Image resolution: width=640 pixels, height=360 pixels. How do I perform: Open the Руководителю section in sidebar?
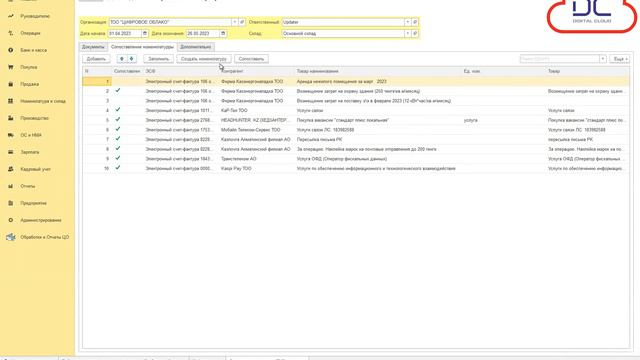pyautogui.click(x=35, y=16)
